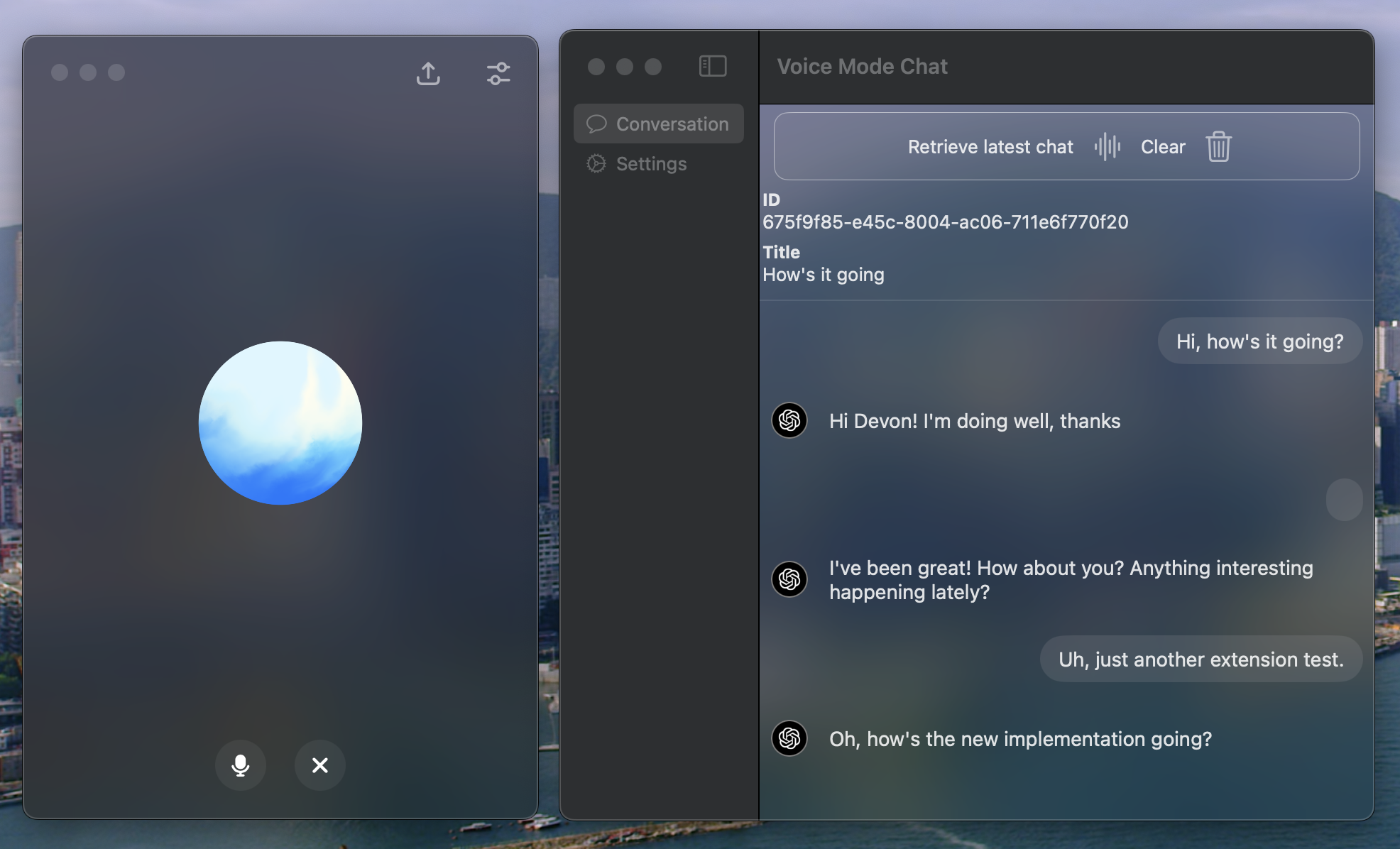
Task: Click the empty gray message bubble
Action: click(x=1344, y=500)
